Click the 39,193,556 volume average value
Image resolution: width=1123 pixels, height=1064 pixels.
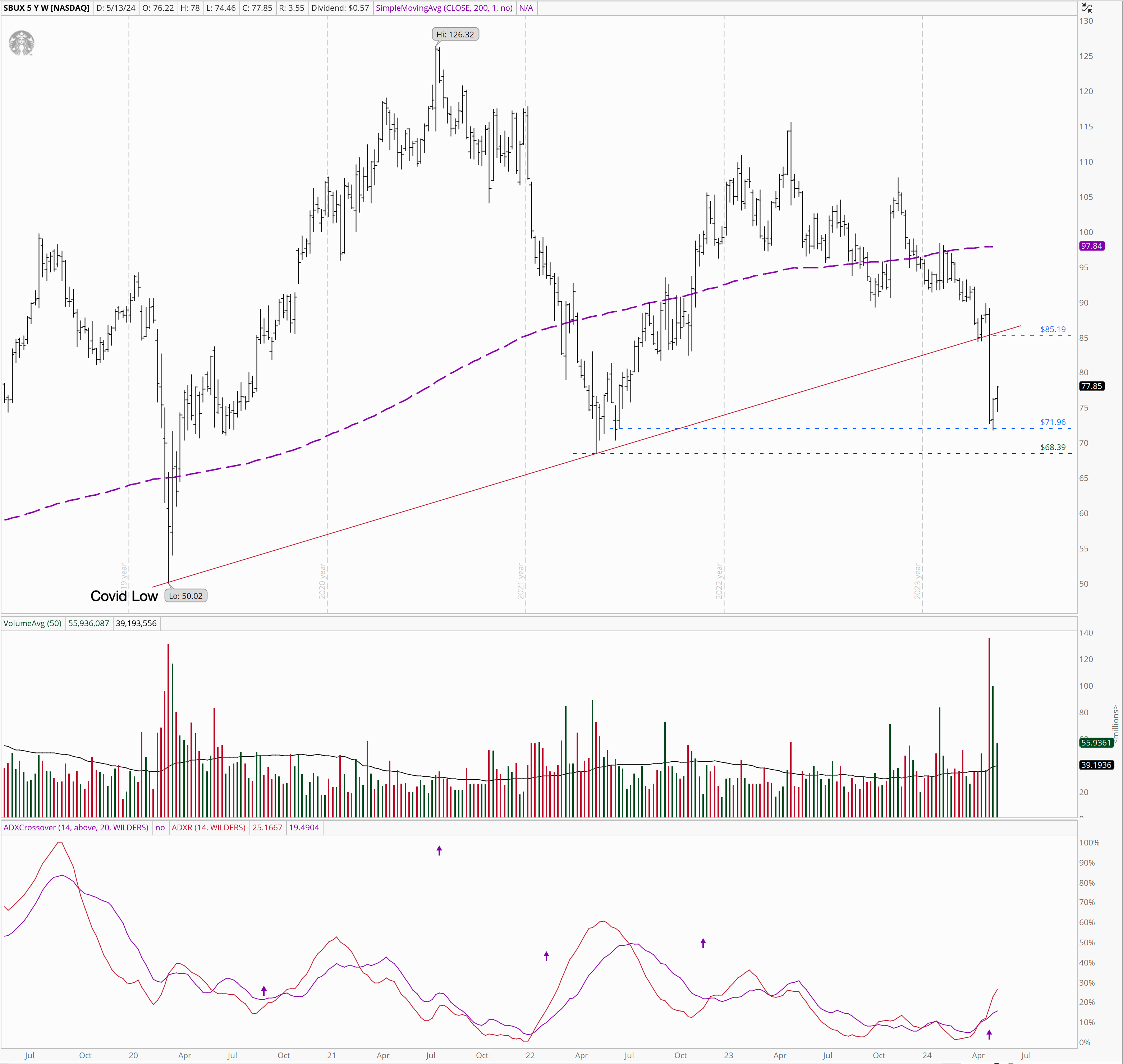point(136,623)
